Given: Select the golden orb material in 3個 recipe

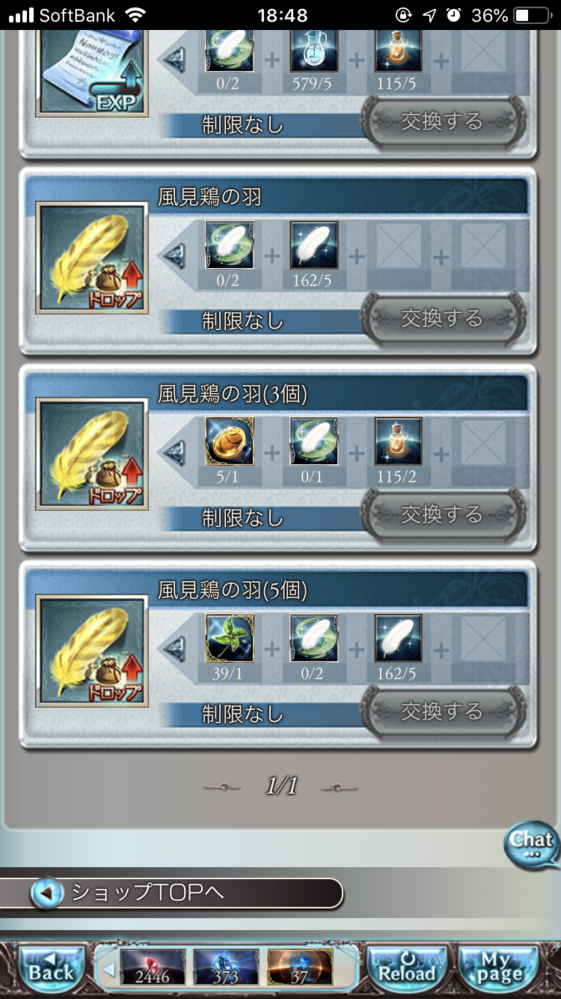Looking at the screenshot, I should [x=230, y=442].
